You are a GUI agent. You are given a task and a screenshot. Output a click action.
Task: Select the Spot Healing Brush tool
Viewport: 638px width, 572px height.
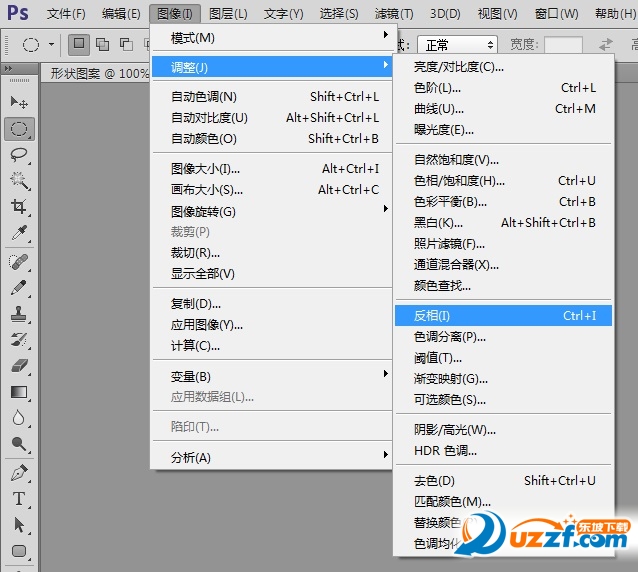point(19,262)
